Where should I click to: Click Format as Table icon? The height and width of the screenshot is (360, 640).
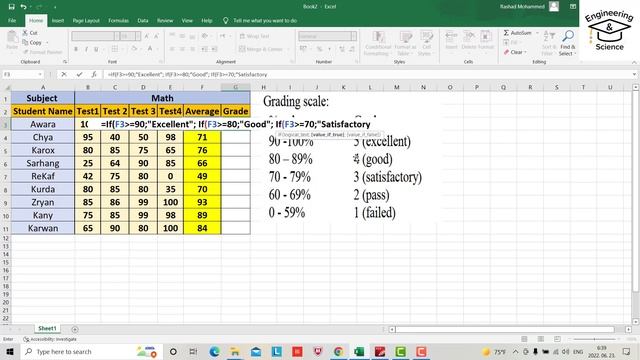tap(405, 37)
